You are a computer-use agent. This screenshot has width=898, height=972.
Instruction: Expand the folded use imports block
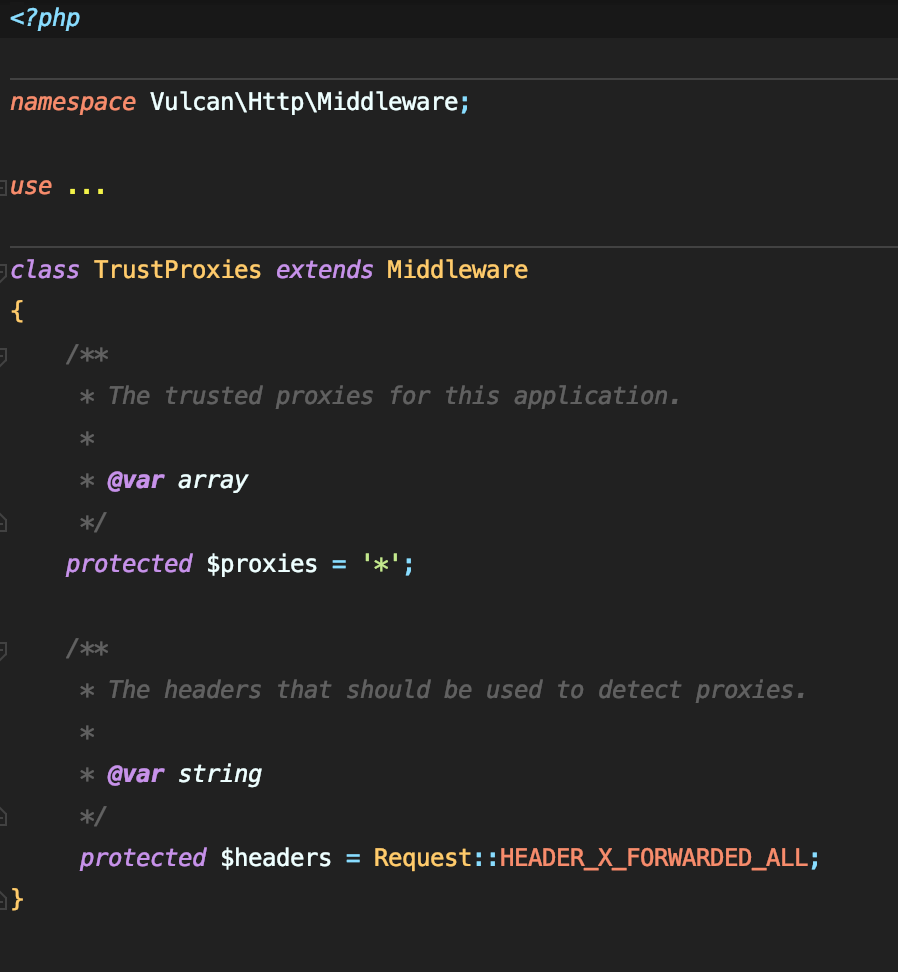coord(4,187)
